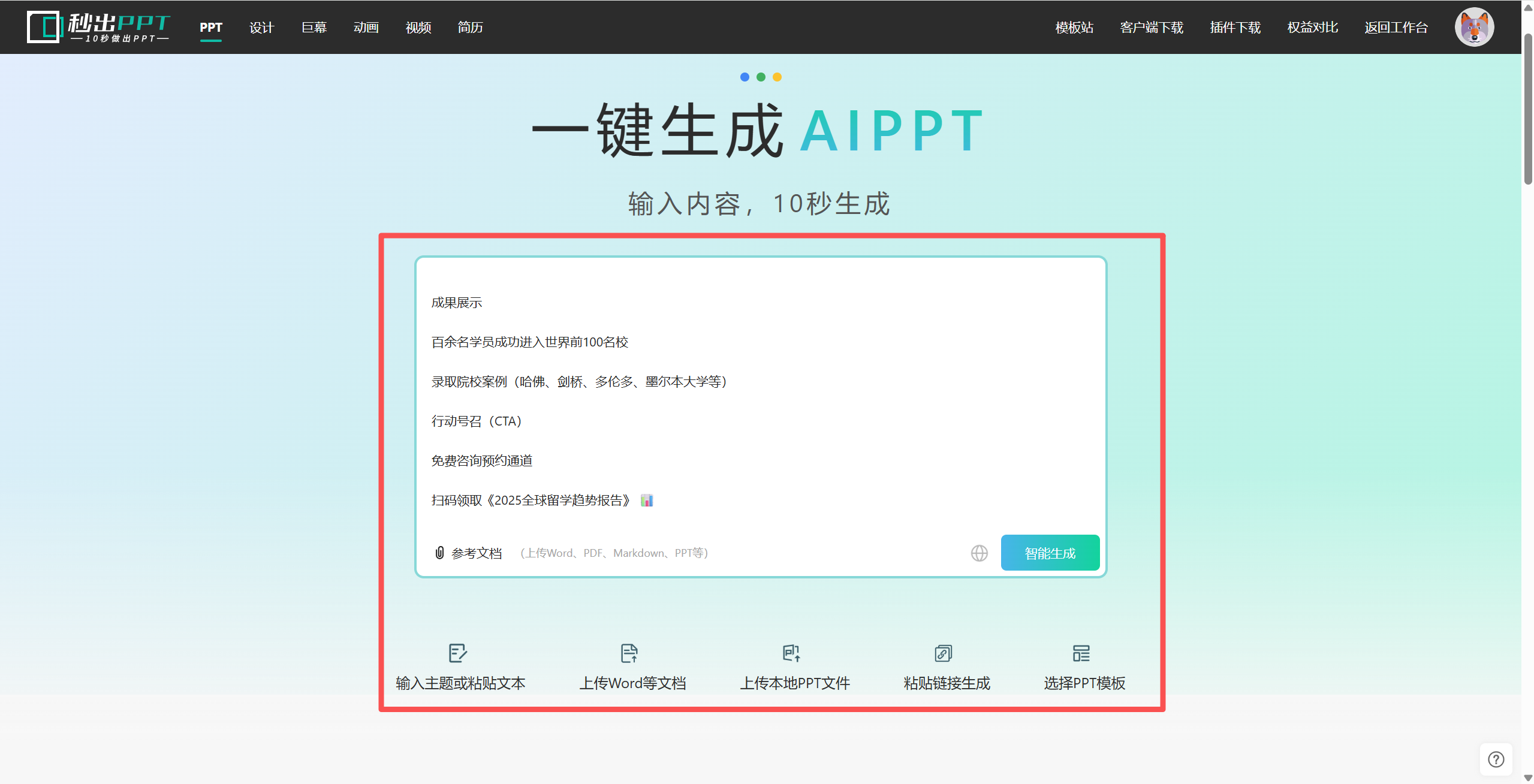The height and width of the screenshot is (784, 1534).
Task: Open the 简历 tab
Action: pyautogui.click(x=470, y=28)
